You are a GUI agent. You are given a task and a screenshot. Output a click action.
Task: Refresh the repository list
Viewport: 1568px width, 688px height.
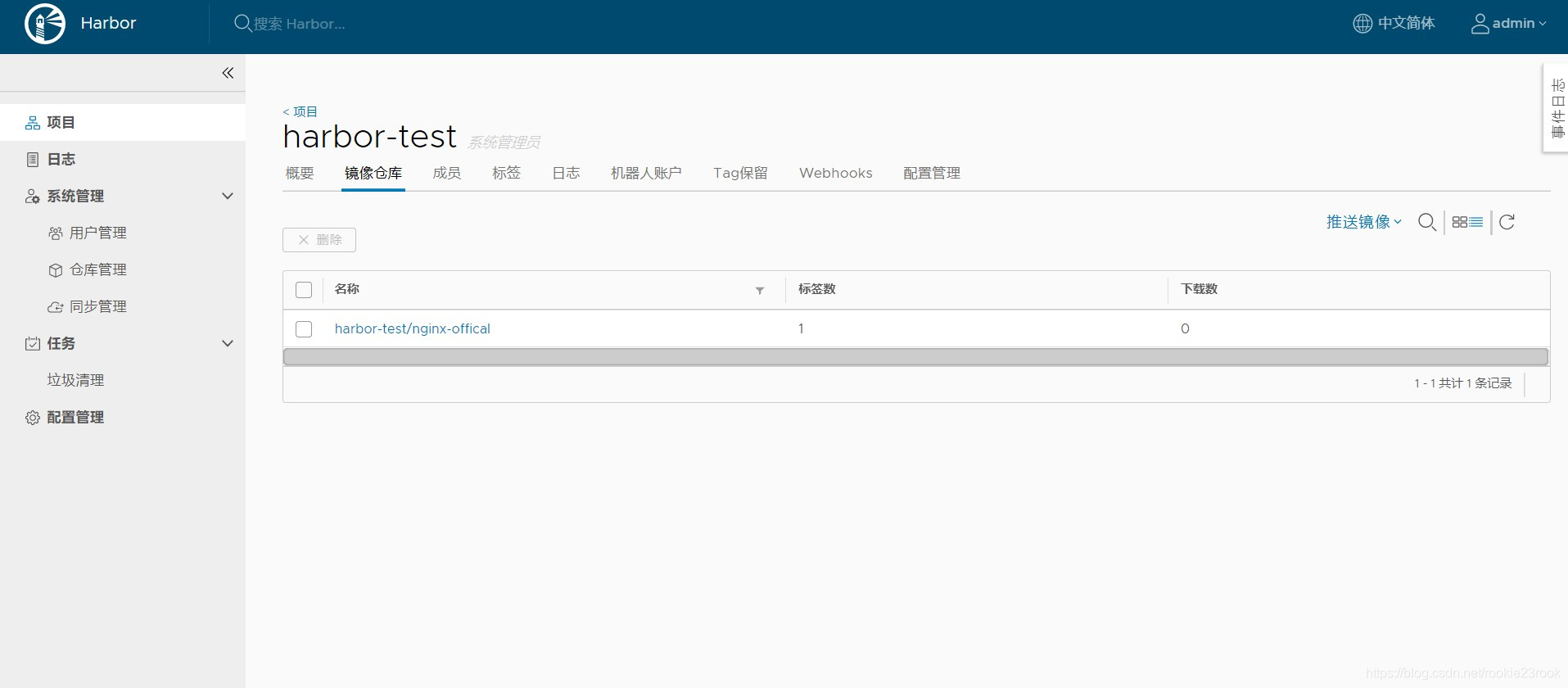pos(1507,222)
